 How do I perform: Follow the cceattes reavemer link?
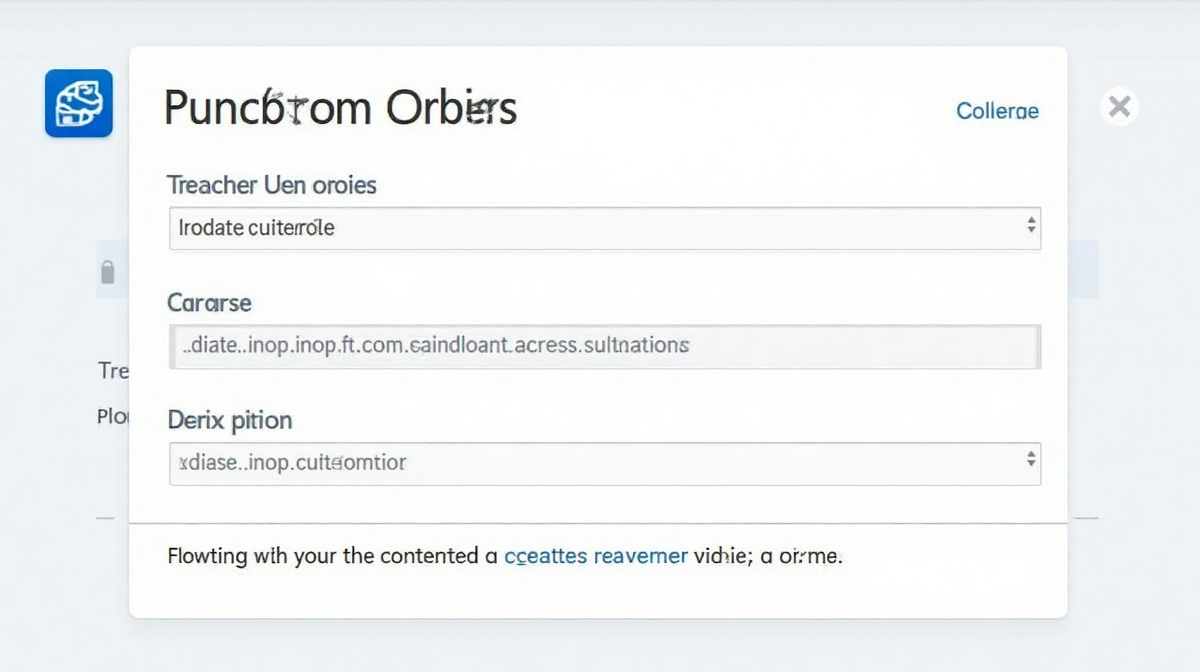(x=596, y=555)
